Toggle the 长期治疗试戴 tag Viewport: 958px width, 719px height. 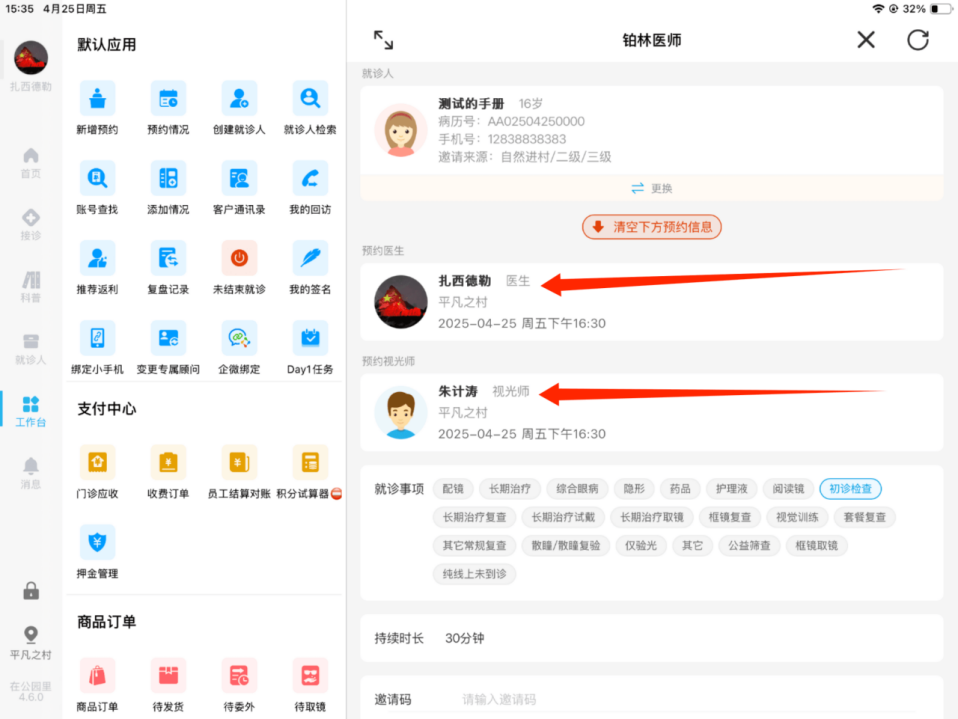point(563,517)
